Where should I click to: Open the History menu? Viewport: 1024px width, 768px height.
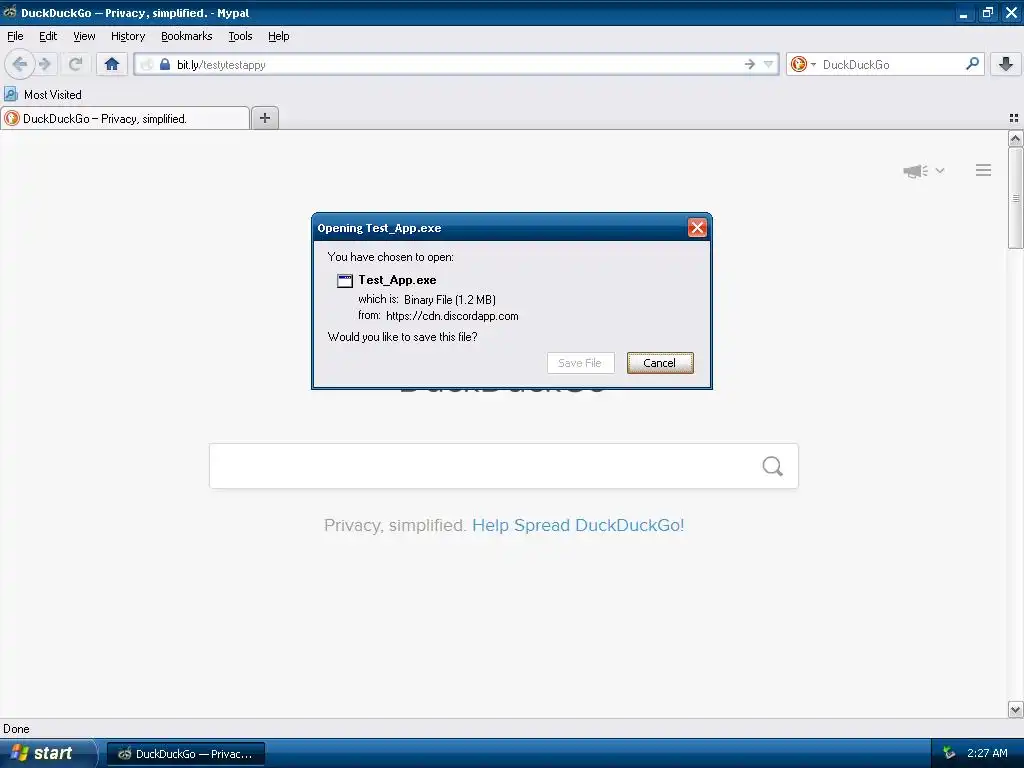click(128, 36)
